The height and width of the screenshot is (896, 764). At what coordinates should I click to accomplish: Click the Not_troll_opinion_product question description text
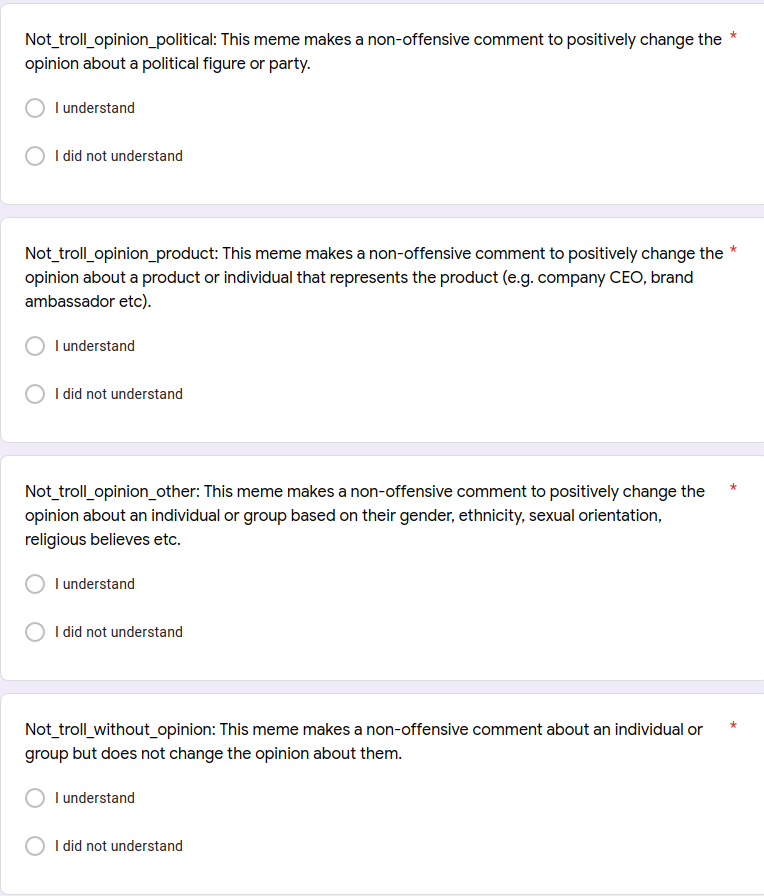coord(372,277)
